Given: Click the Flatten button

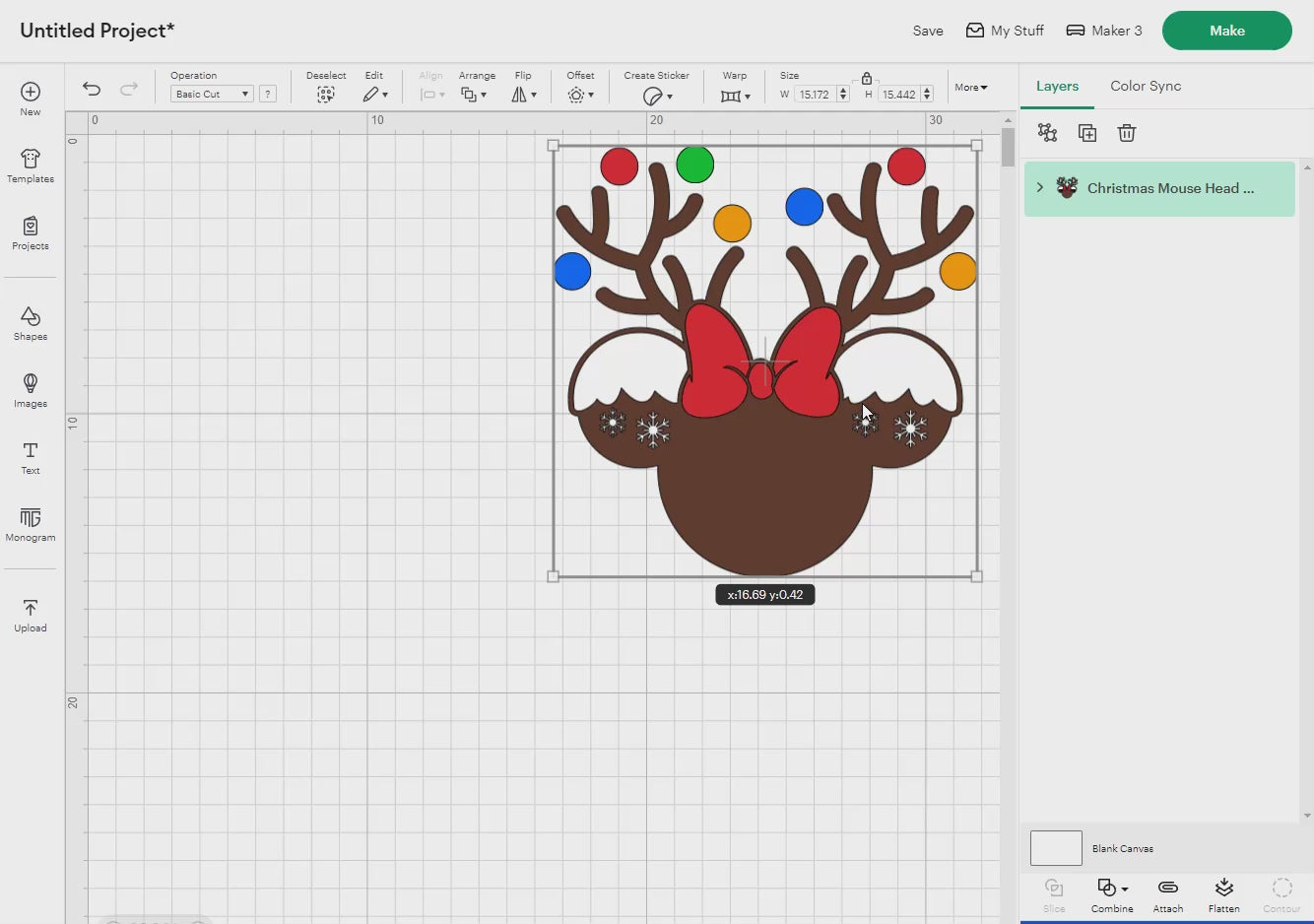Looking at the screenshot, I should [1224, 894].
